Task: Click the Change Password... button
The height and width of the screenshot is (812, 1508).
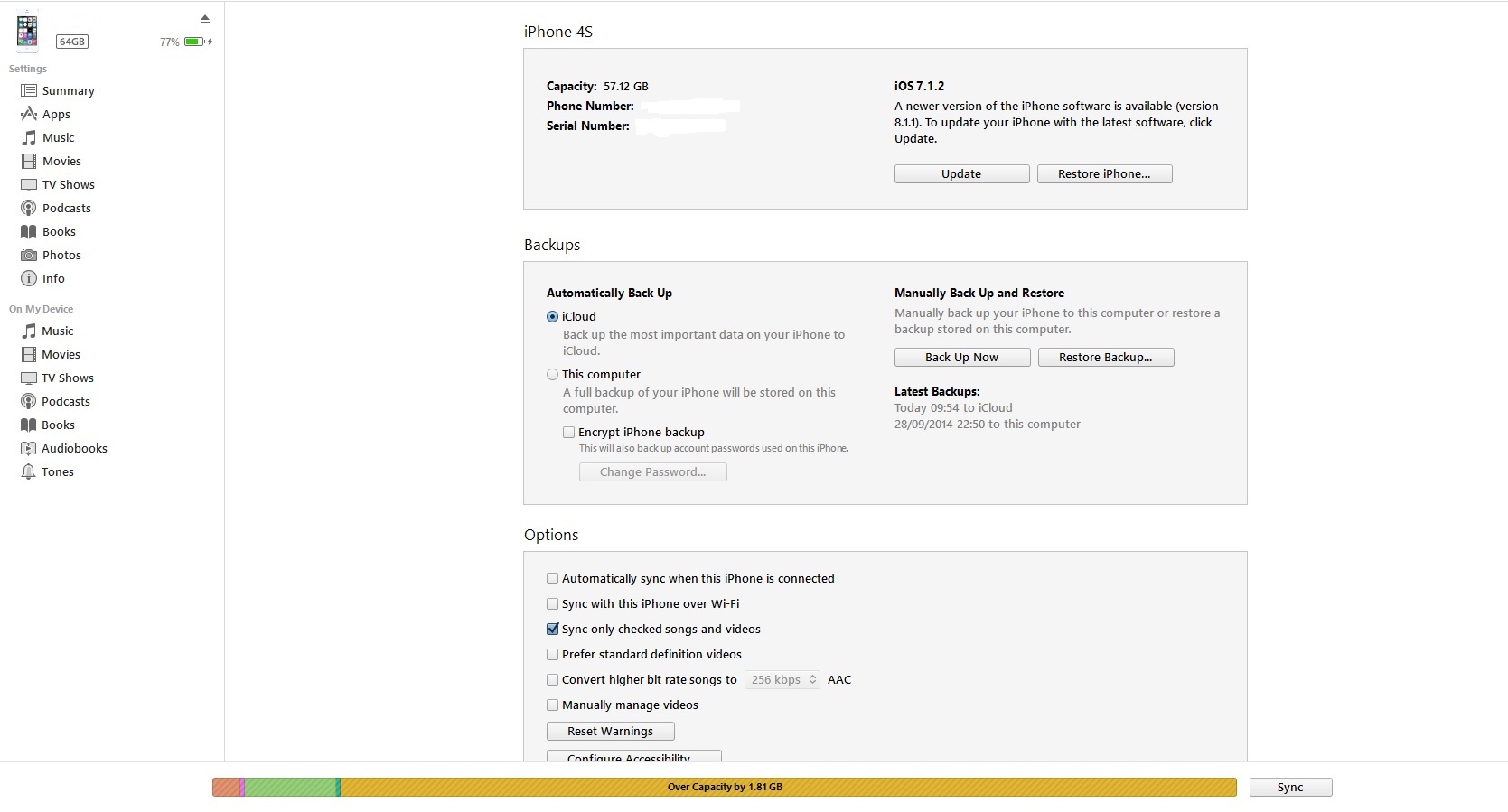Action: tap(653, 472)
